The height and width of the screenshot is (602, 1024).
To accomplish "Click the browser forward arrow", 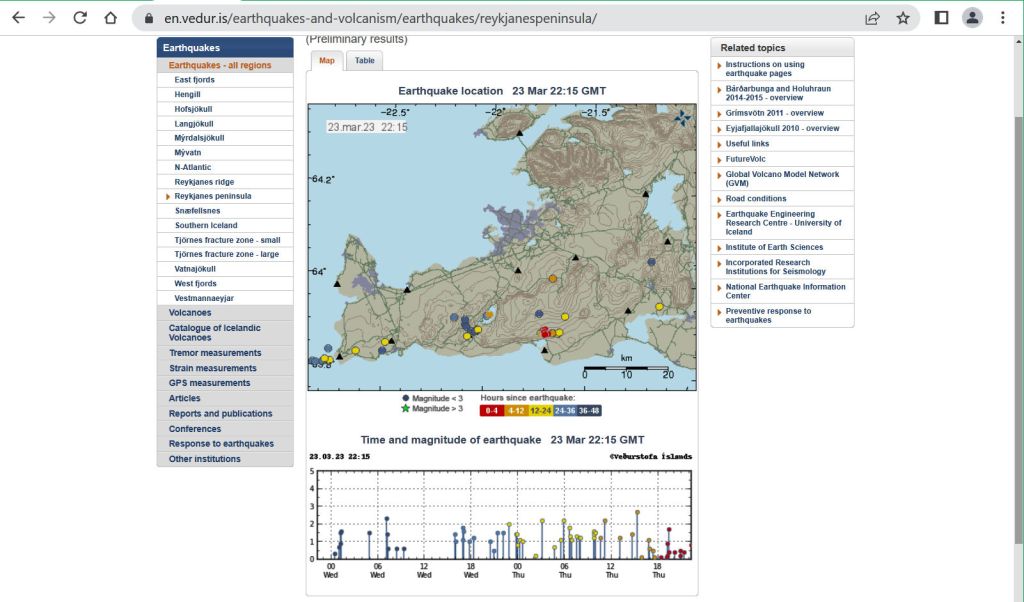I will click(49, 18).
